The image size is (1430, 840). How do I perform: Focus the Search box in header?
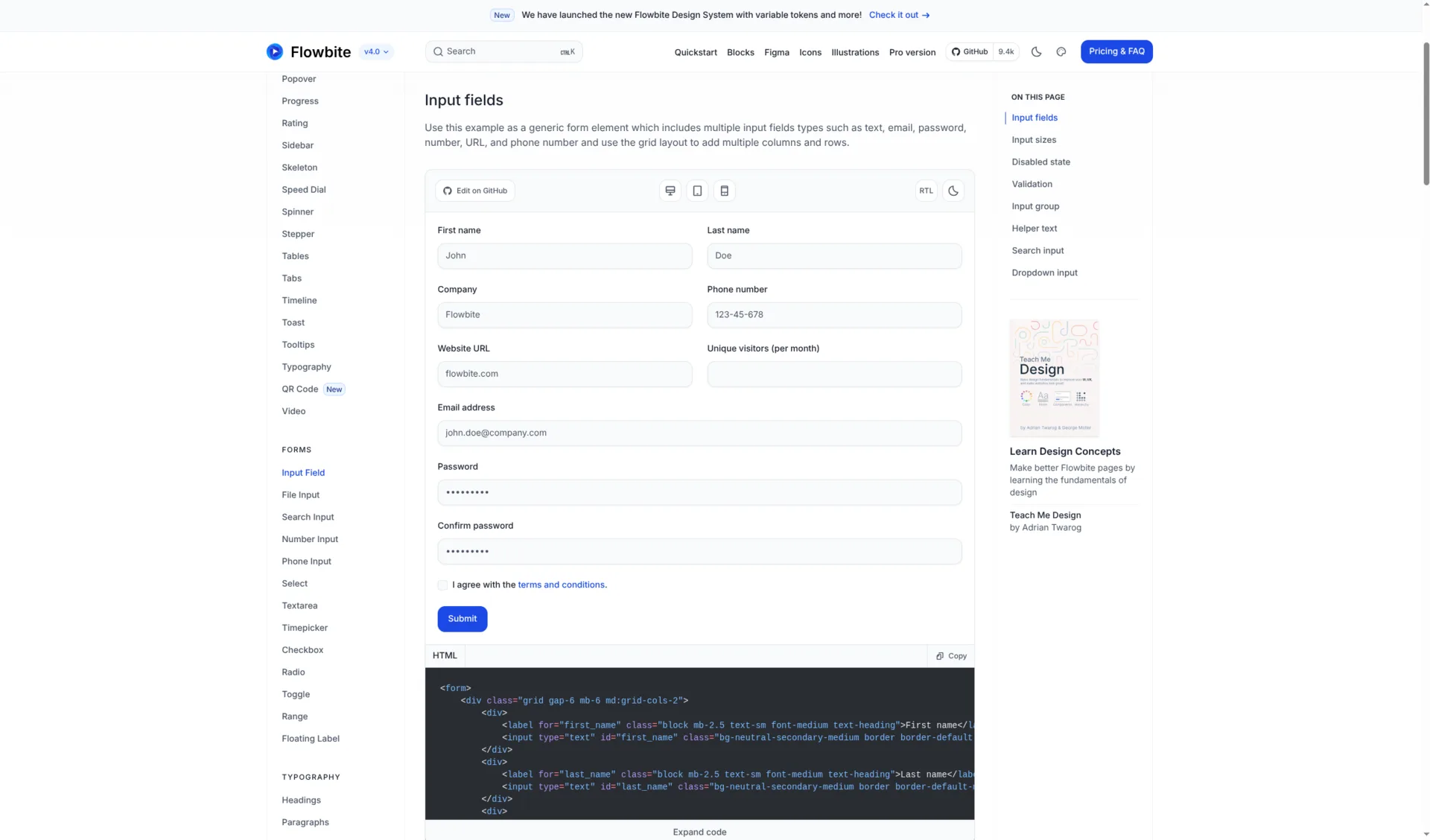[x=503, y=51]
